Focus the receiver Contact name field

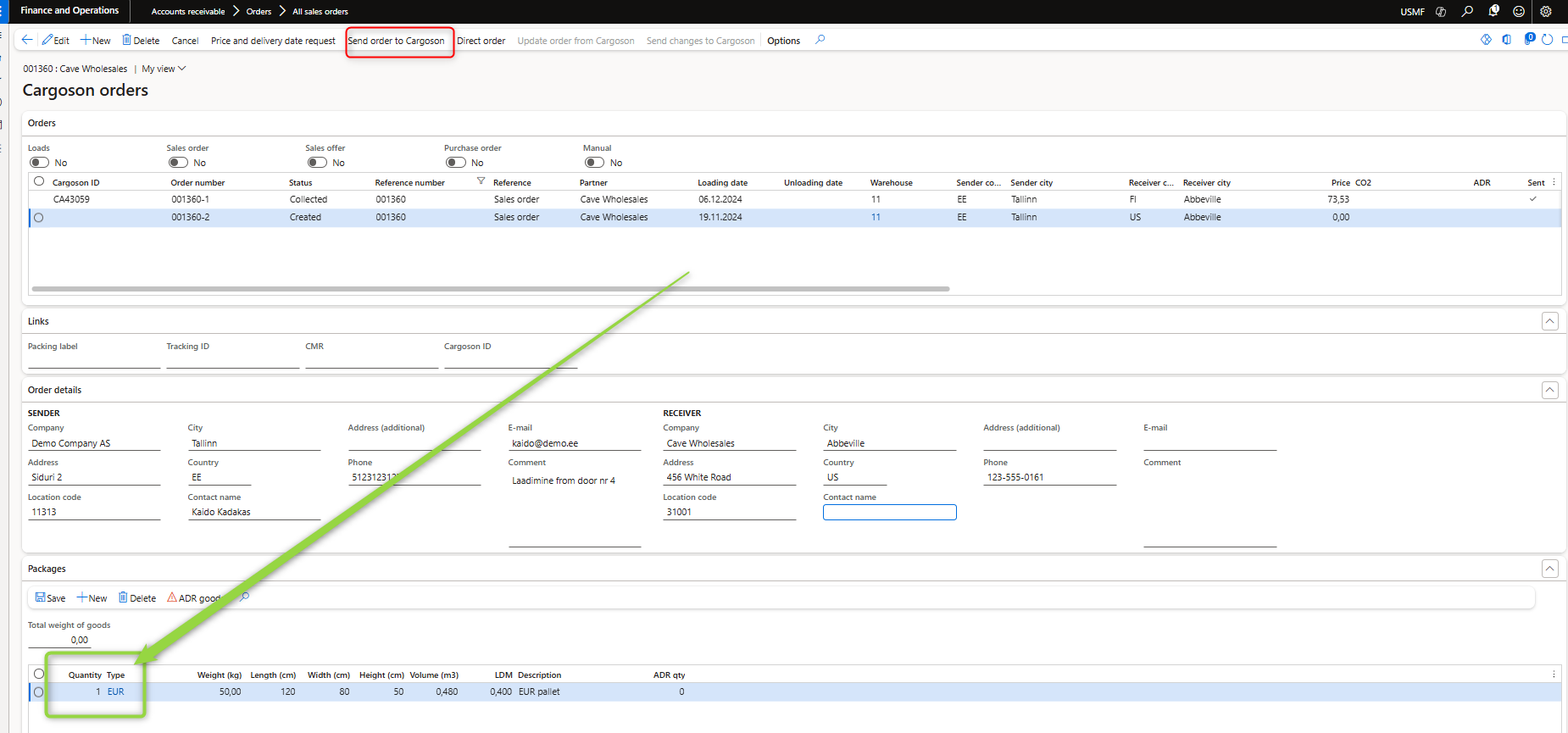click(889, 512)
